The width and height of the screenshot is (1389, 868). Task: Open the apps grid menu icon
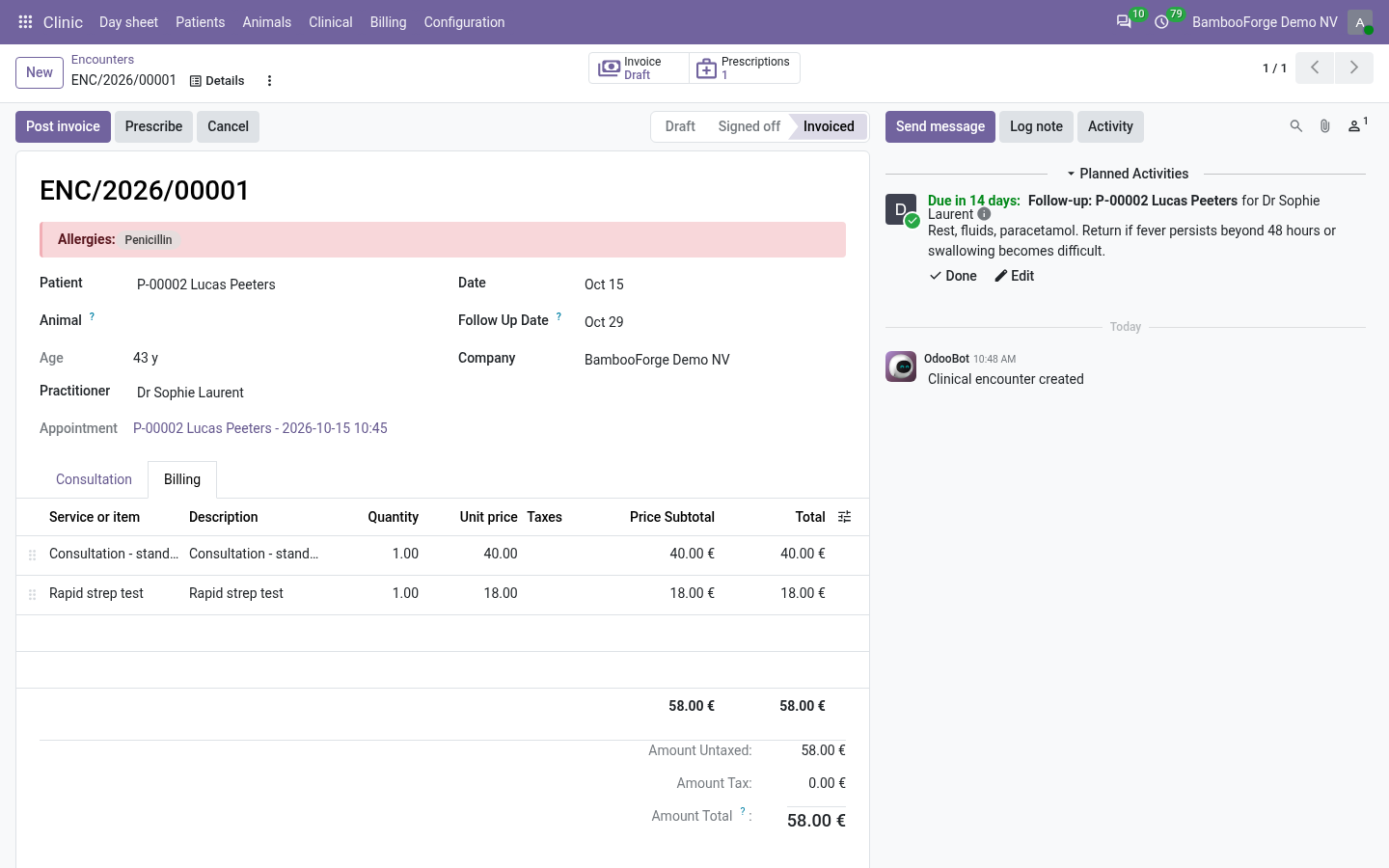click(x=25, y=22)
